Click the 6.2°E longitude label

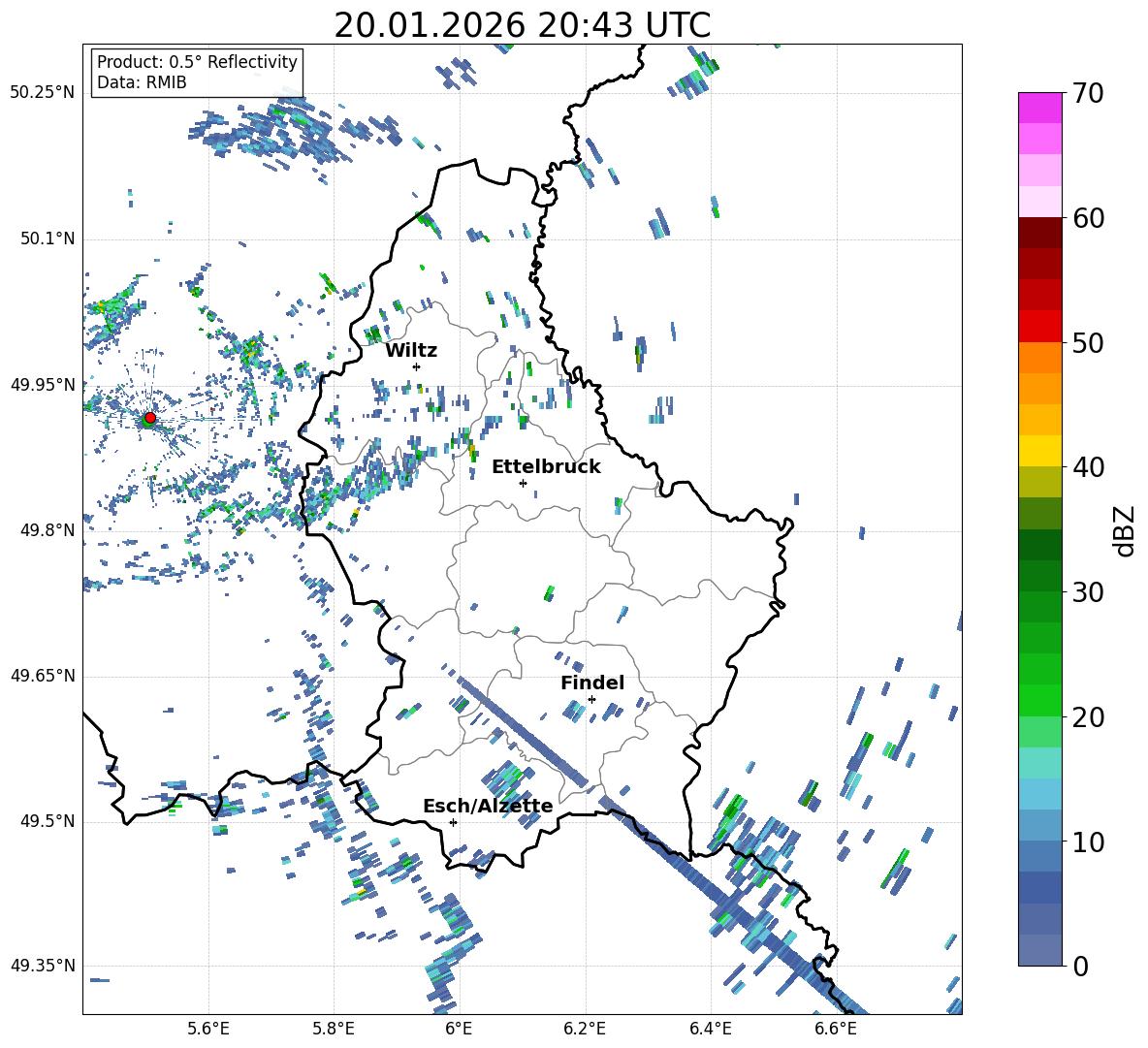(585, 1029)
